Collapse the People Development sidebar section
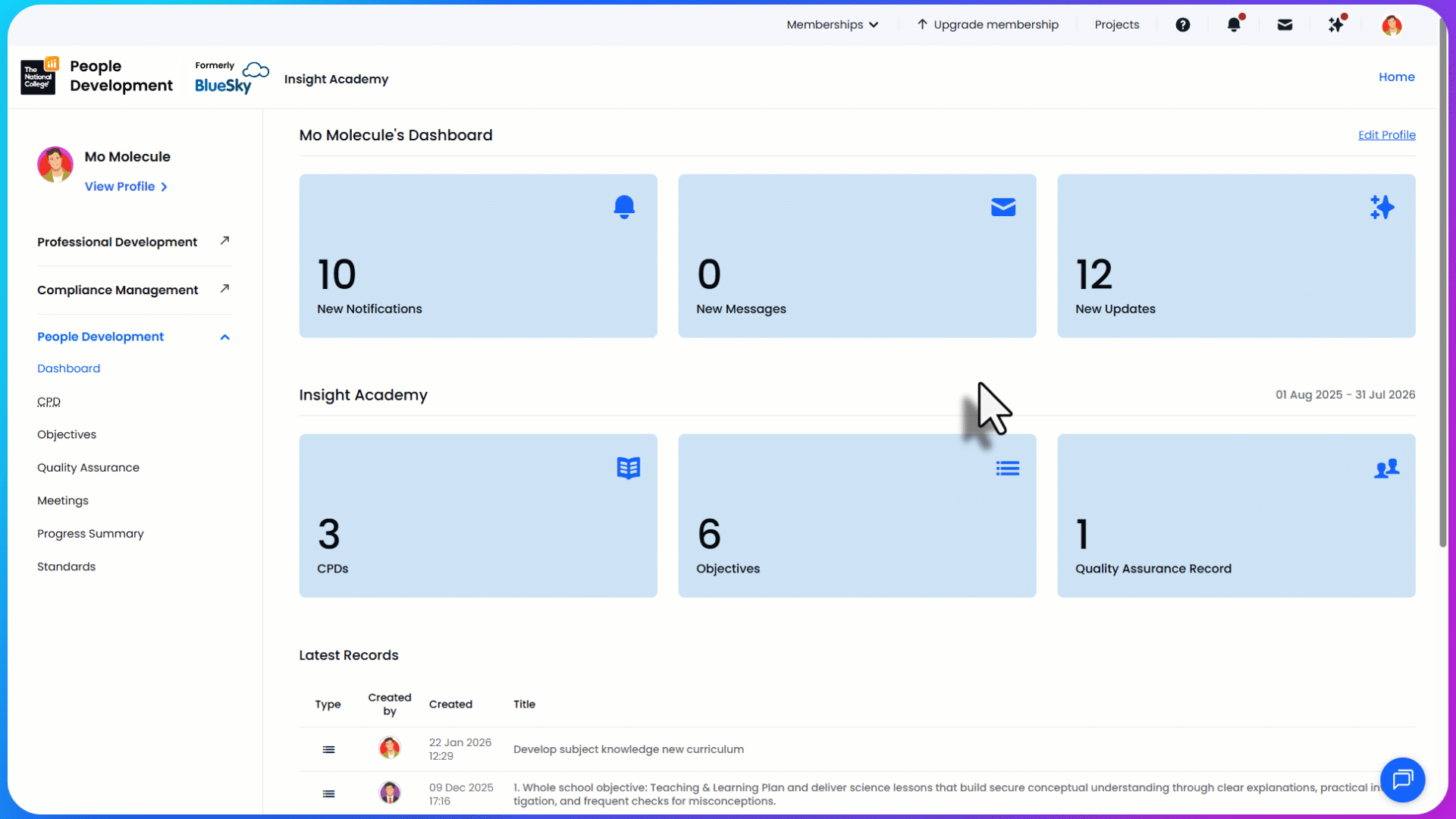The width and height of the screenshot is (1456, 819). (x=224, y=337)
